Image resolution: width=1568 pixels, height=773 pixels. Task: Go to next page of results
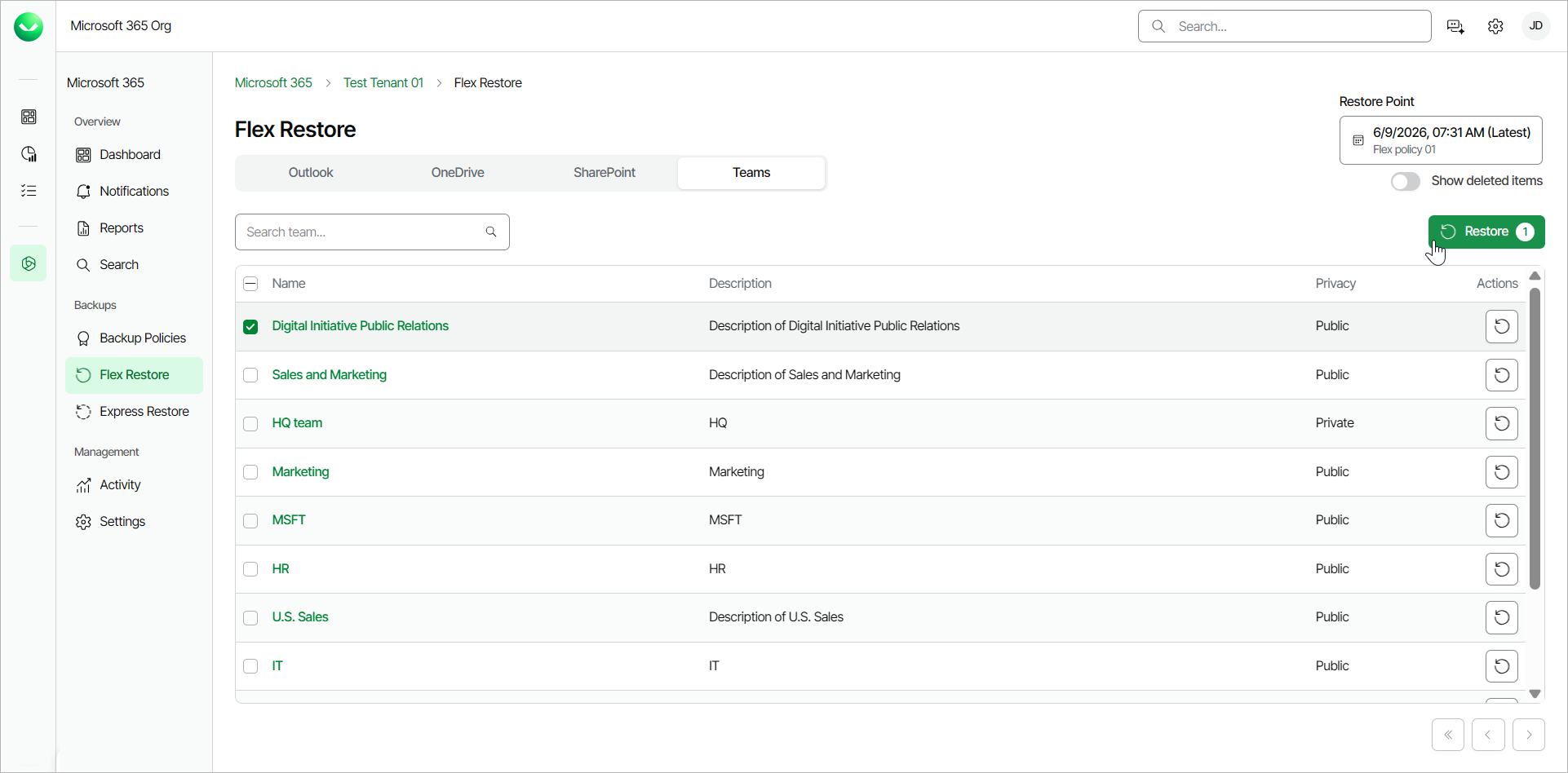[x=1529, y=735]
